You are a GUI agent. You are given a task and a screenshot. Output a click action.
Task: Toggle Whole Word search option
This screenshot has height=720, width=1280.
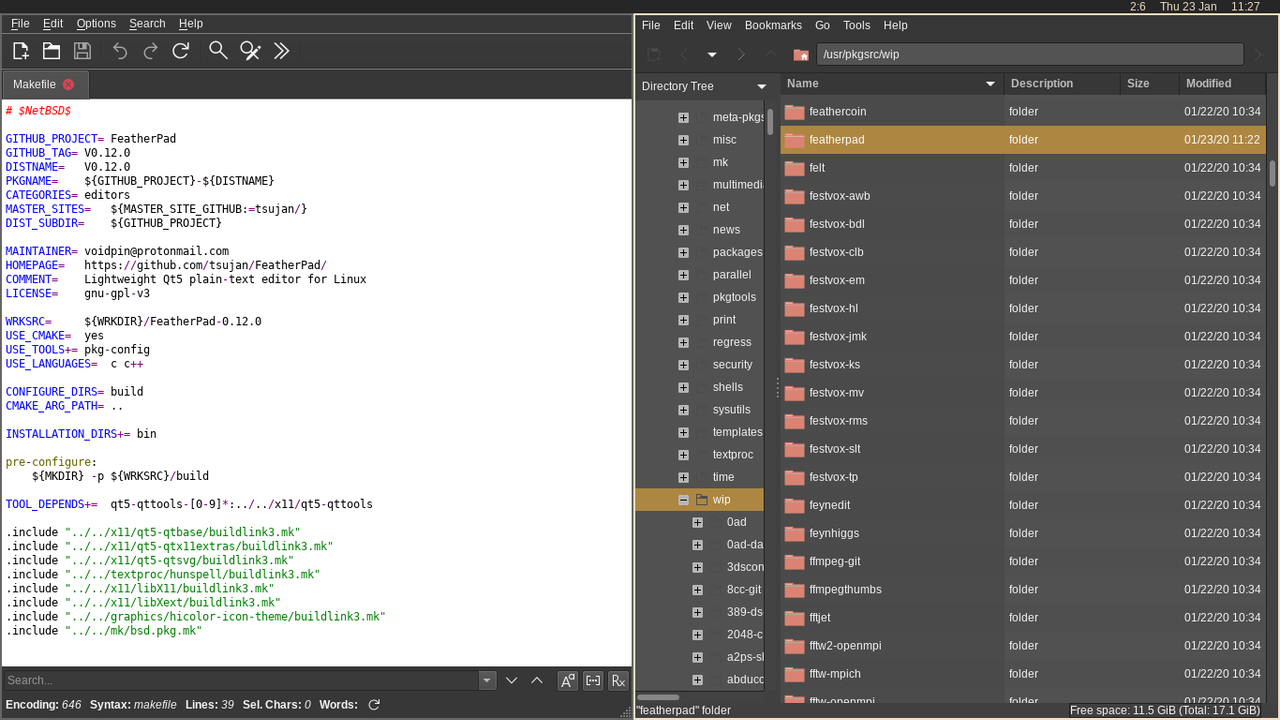tap(593, 680)
